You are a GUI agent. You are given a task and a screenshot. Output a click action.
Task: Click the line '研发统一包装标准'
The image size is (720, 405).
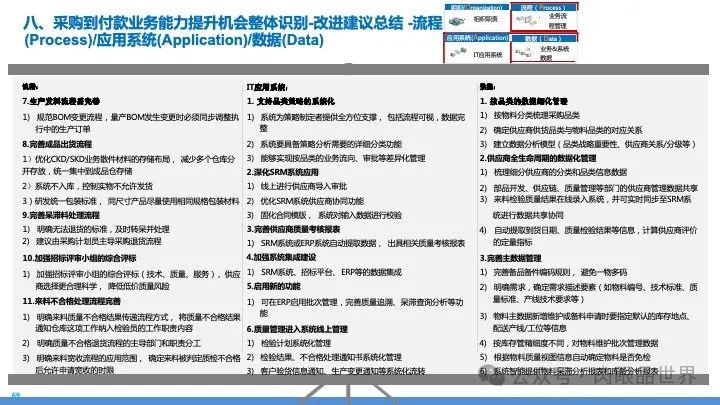click(x=130, y=201)
